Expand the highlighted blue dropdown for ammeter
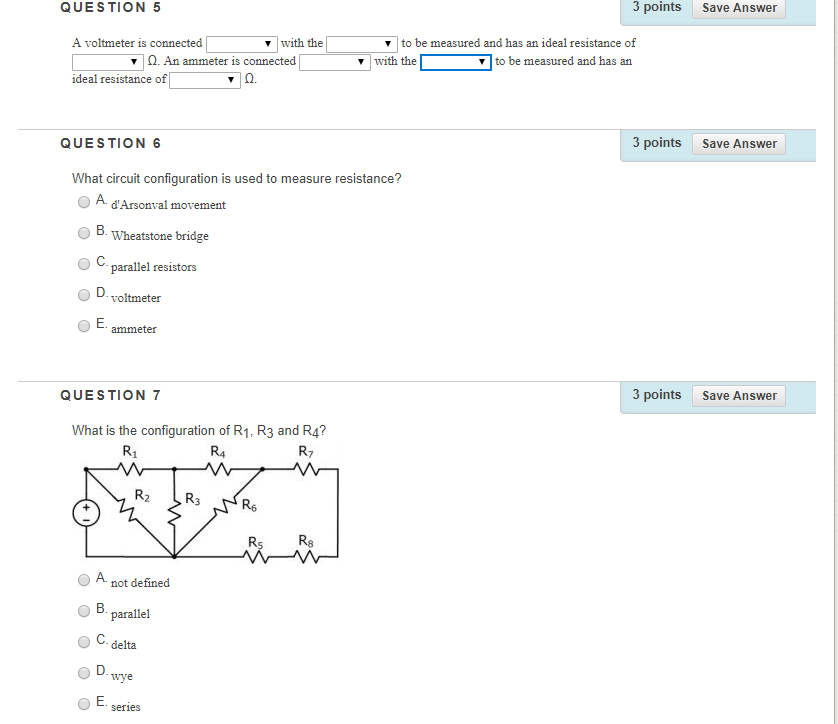 (456, 61)
